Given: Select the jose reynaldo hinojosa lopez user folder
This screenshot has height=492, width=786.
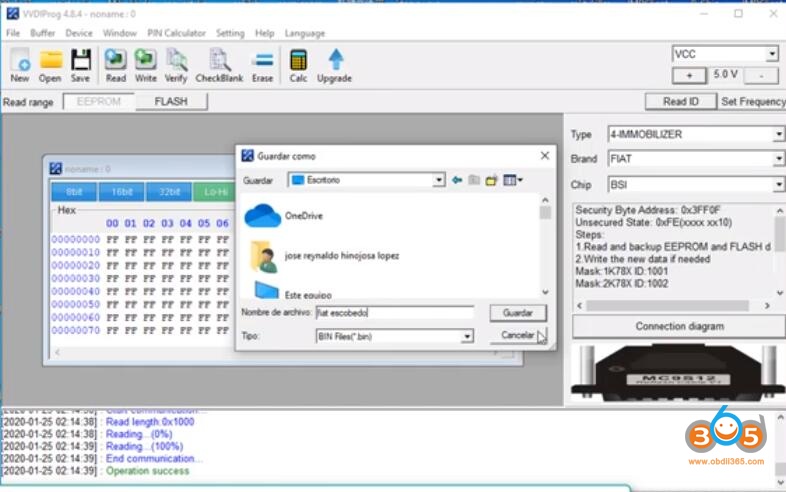Looking at the screenshot, I should point(324,256).
